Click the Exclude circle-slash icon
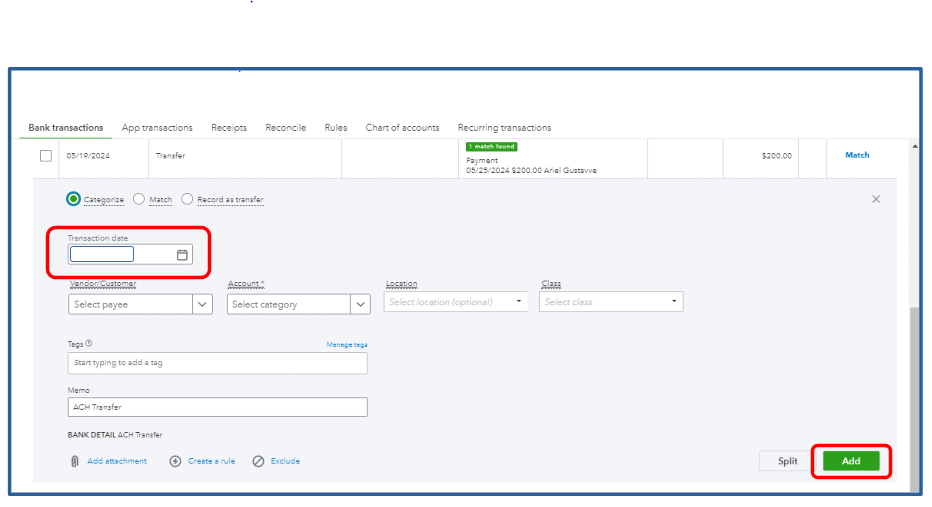Viewport: 932px width, 507px height. (x=258, y=461)
